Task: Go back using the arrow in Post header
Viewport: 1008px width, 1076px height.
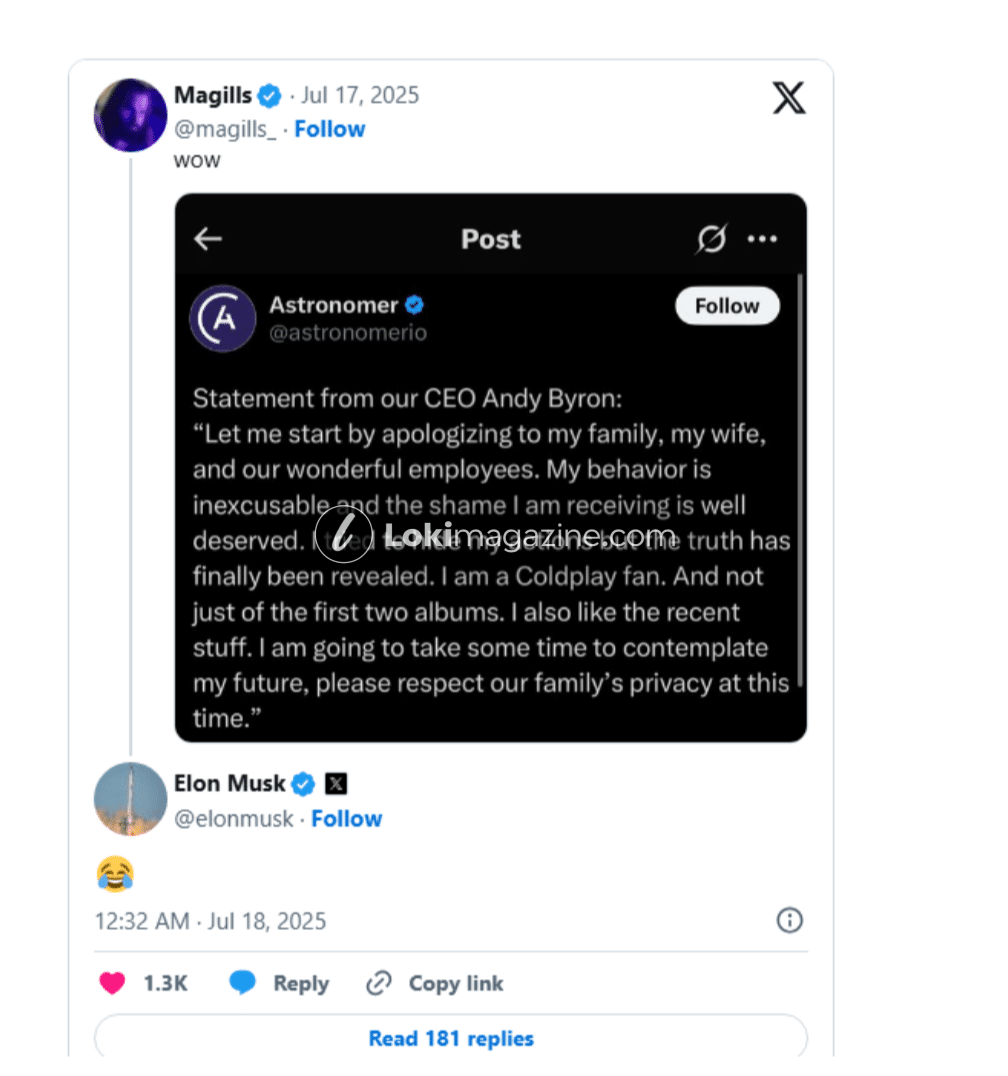Action: point(208,239)
